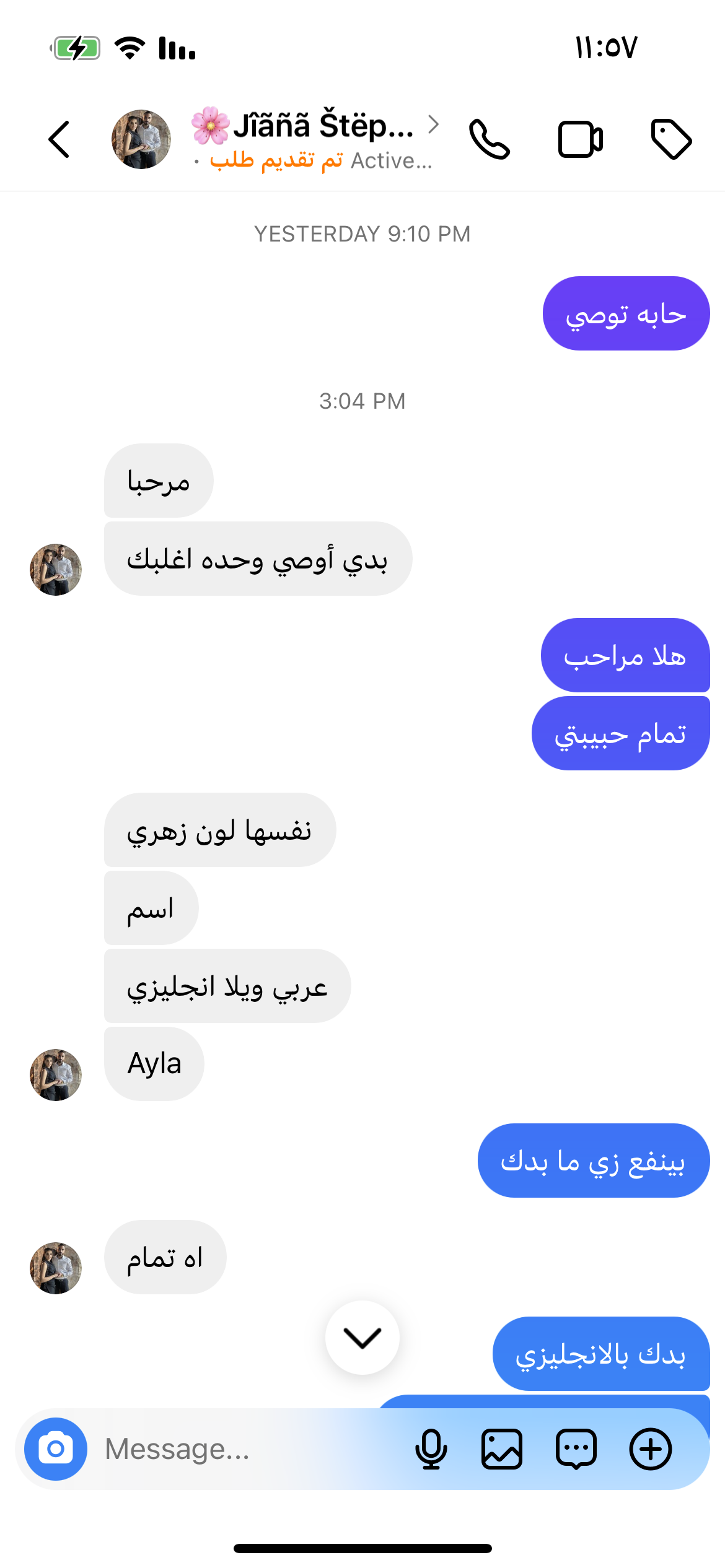Screen dimensions: 725x1568
Task: Tap the header profile picture
Action: pyautogui.click(x=141, y=139)
